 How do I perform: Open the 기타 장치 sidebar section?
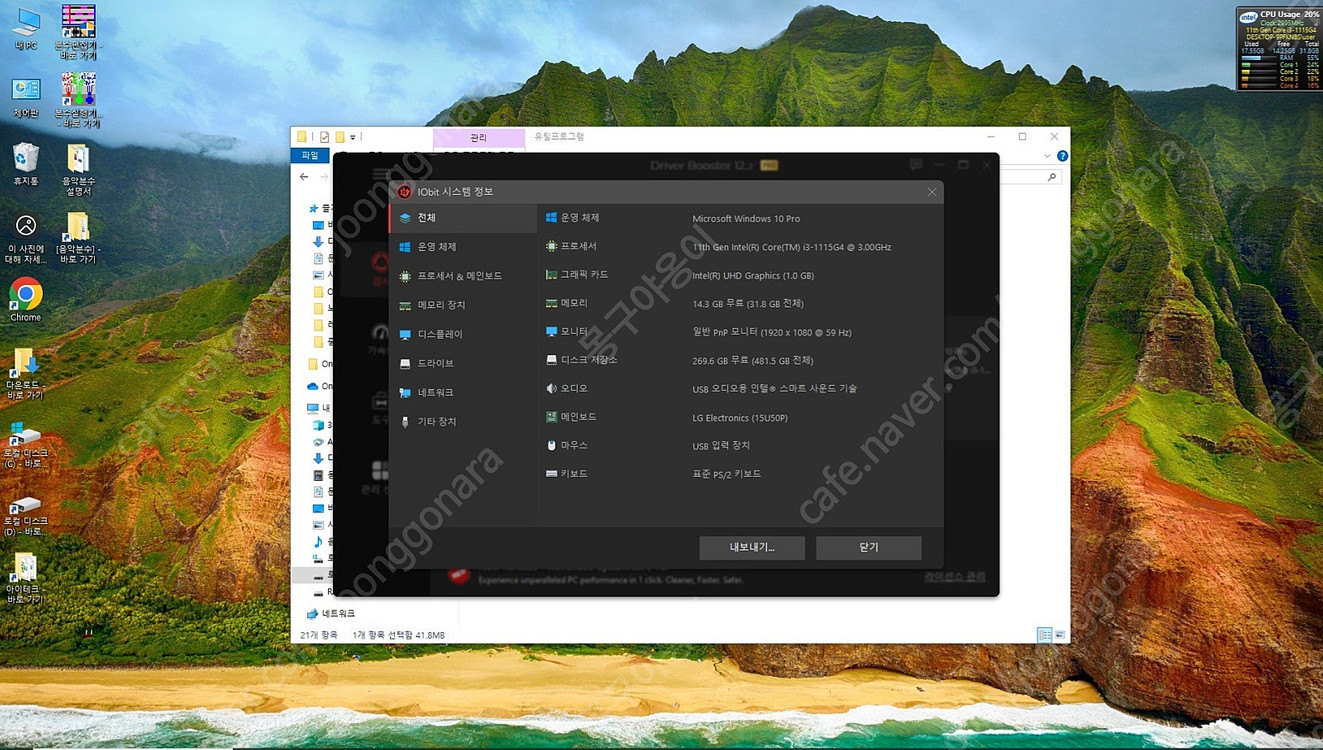coord(436,421)
